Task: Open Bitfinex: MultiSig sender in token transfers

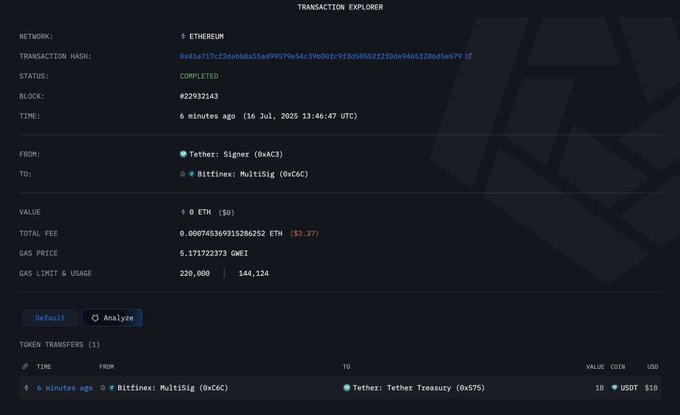Action: [x=173, y=388]
